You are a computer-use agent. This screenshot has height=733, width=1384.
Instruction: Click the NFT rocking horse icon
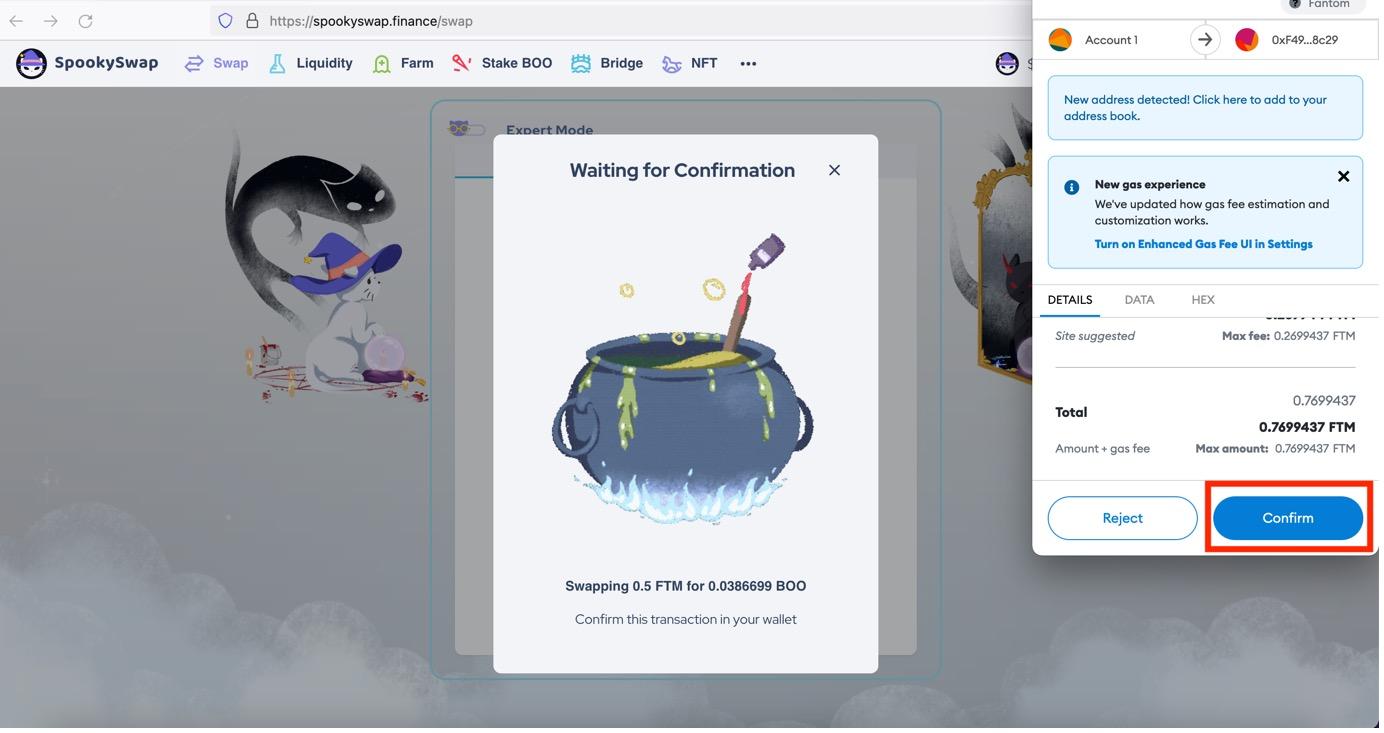point(671,63)
